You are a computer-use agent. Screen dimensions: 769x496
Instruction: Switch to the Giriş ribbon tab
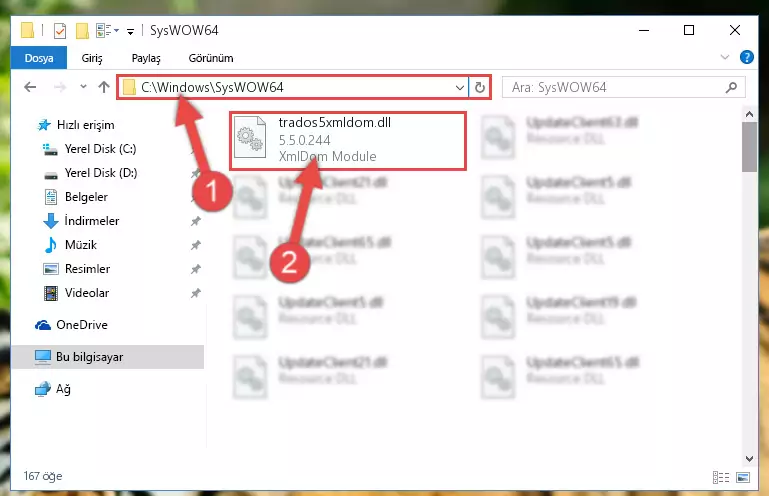coord(92,58)
